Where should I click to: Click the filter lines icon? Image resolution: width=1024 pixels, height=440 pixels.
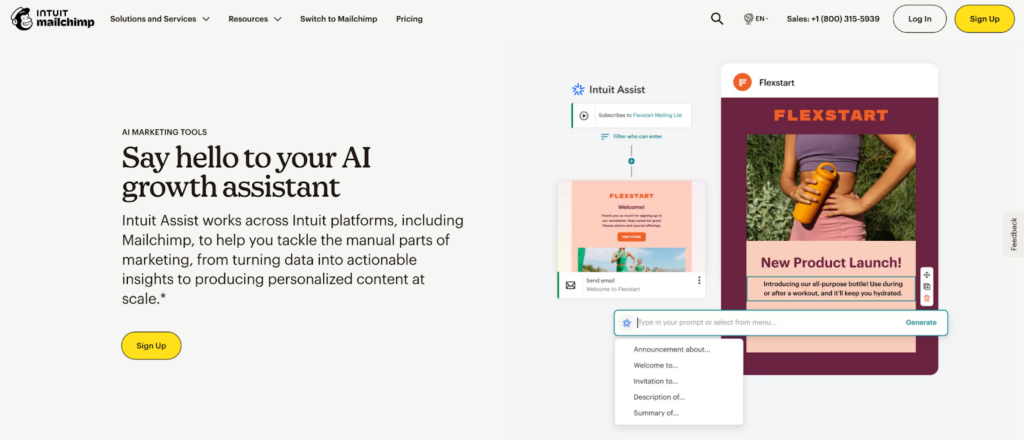click(x=605, y=136)
